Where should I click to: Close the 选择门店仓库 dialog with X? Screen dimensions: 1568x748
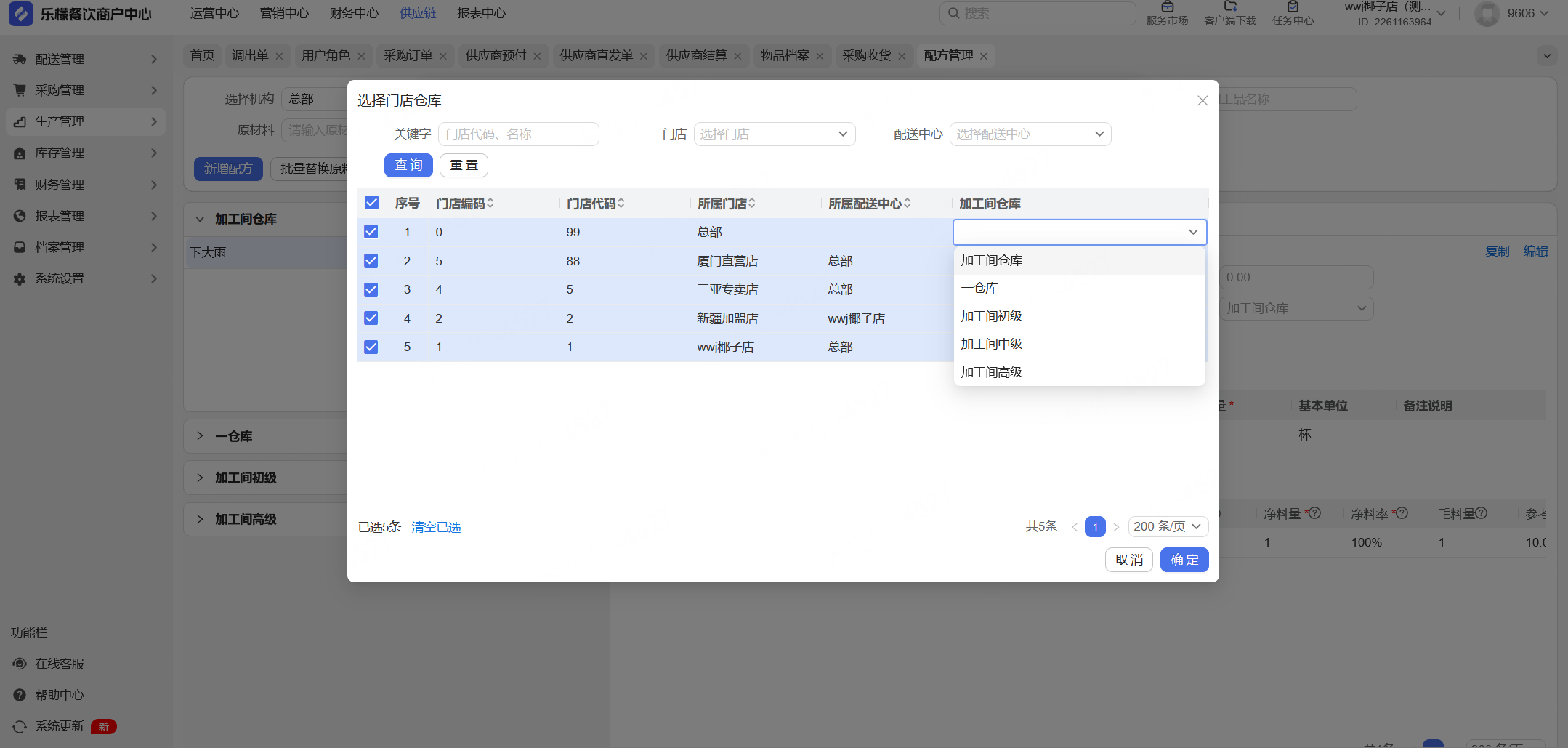(1203, 100)
